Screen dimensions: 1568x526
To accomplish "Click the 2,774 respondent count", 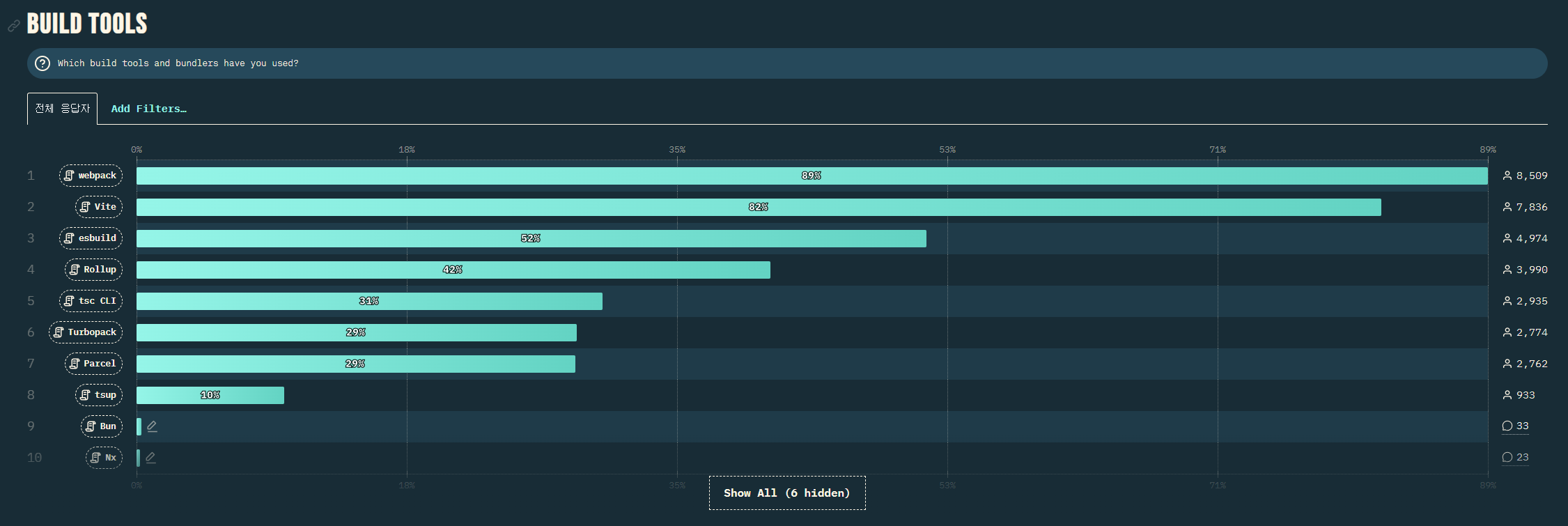I will [1525, 332].
